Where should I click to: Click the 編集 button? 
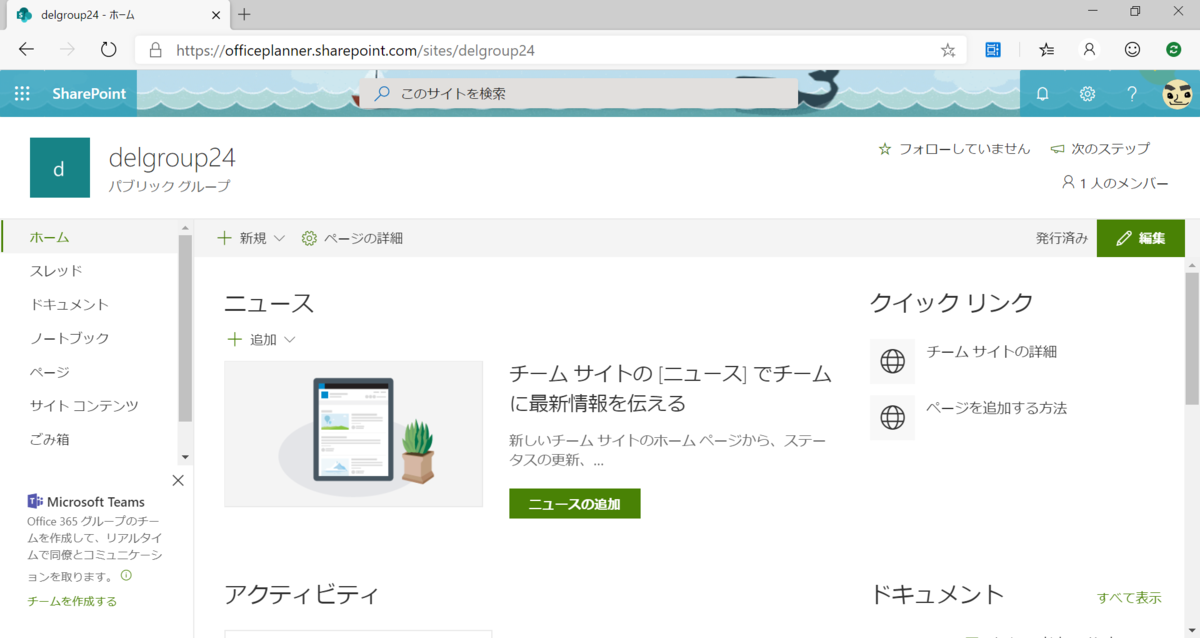tap(1140, 238)
